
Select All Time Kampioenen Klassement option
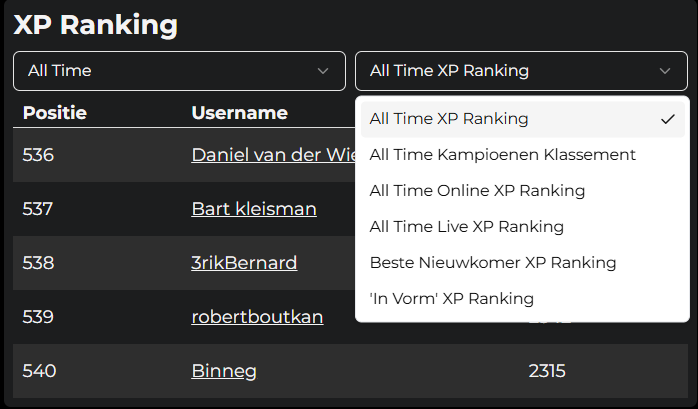(502, 155)
